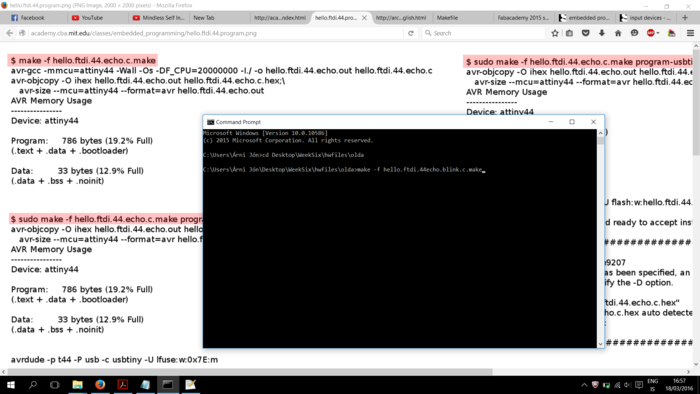Viewport: 700px width, 394px height.
Task: Show hidden system tray icons chevron
Action: click(x=584, y=385)
